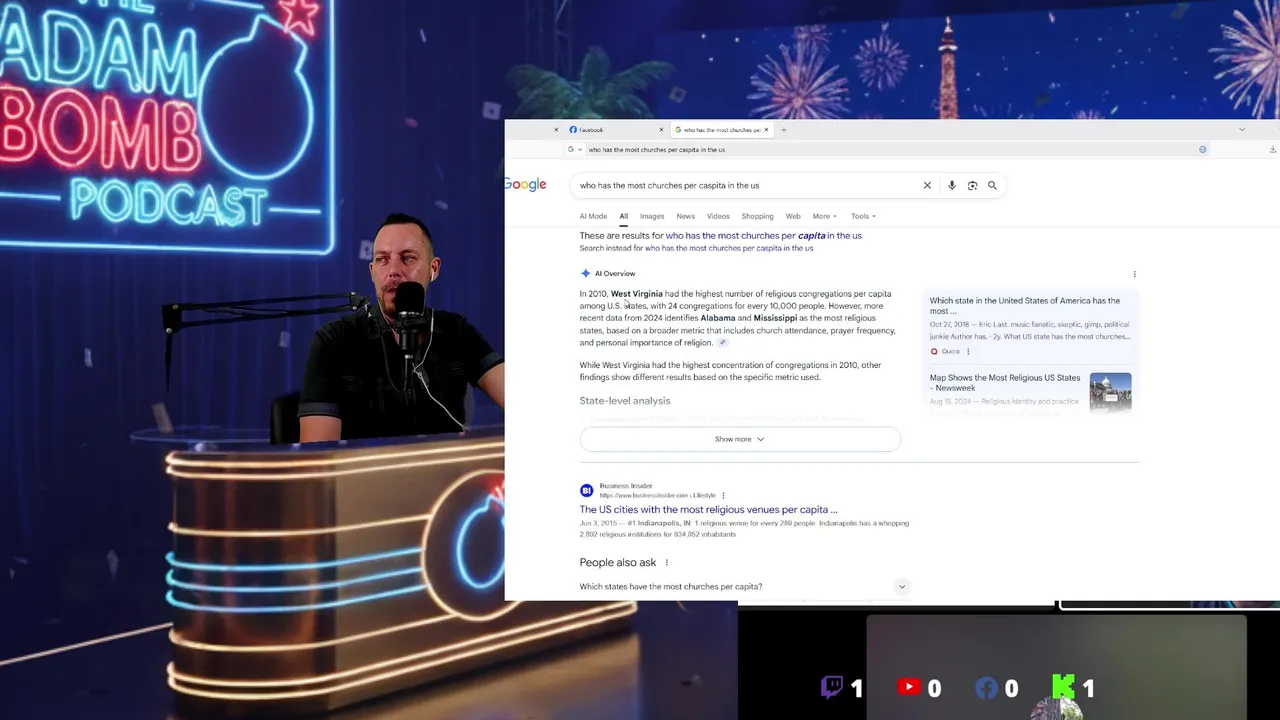Expand 'Which states have the most churches per capita?'
The width and height of the screenshot is (1280, 720).
point(744,587)
